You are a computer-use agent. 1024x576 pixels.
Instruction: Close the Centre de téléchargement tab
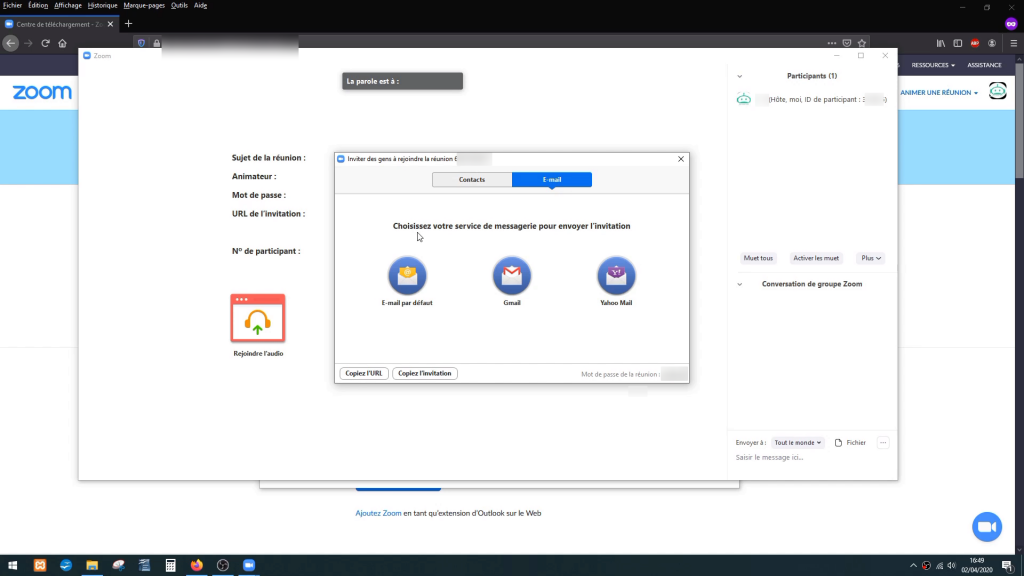coord(110,24)
